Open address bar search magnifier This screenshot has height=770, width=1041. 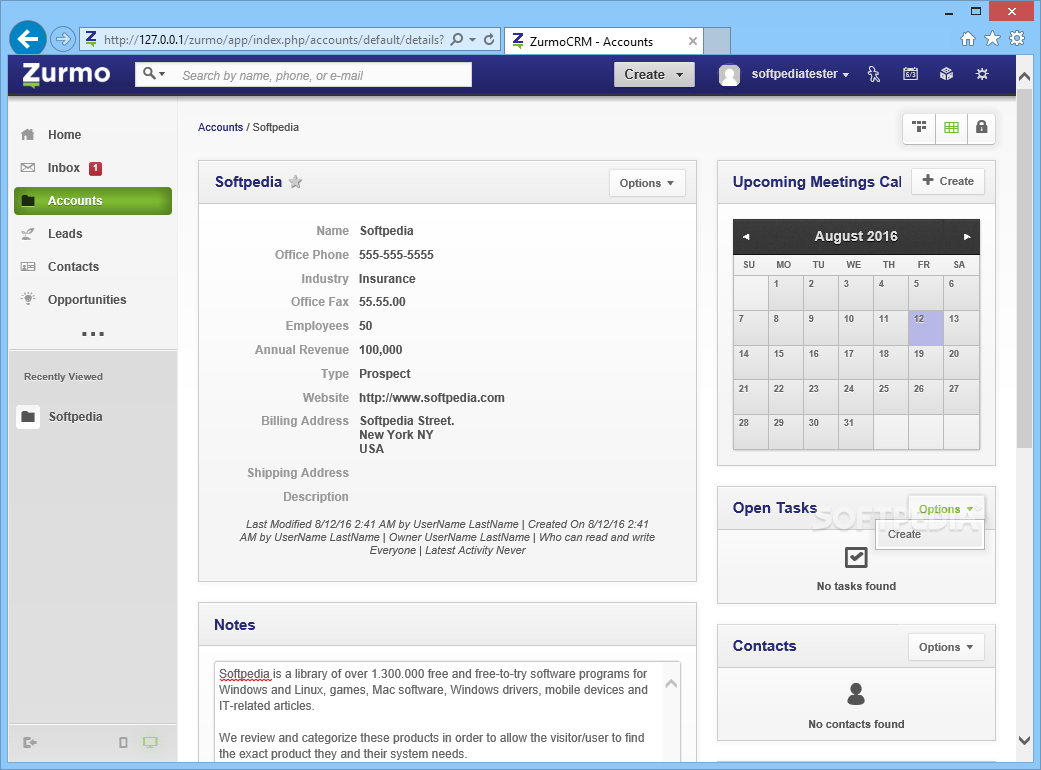pyautogui.click(x=457, y=39)
